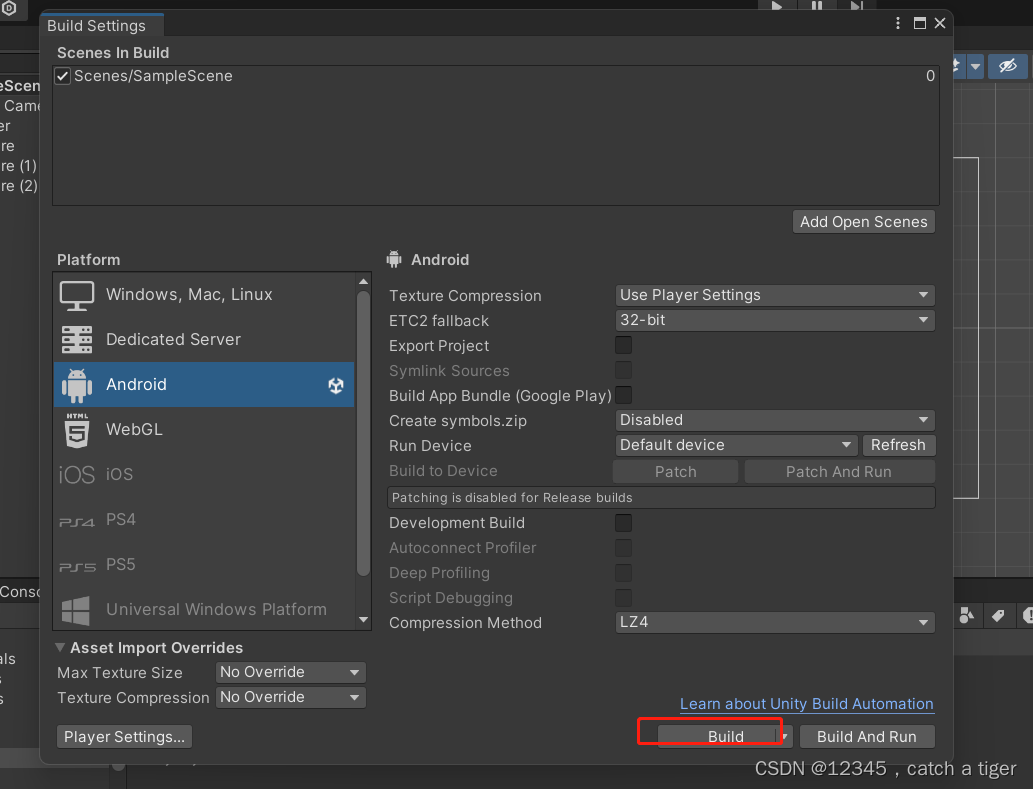This screenshot has width=1033, height=789.
Task: Click the platform list scrollbar down arrow
Action: tap(364, 620)
